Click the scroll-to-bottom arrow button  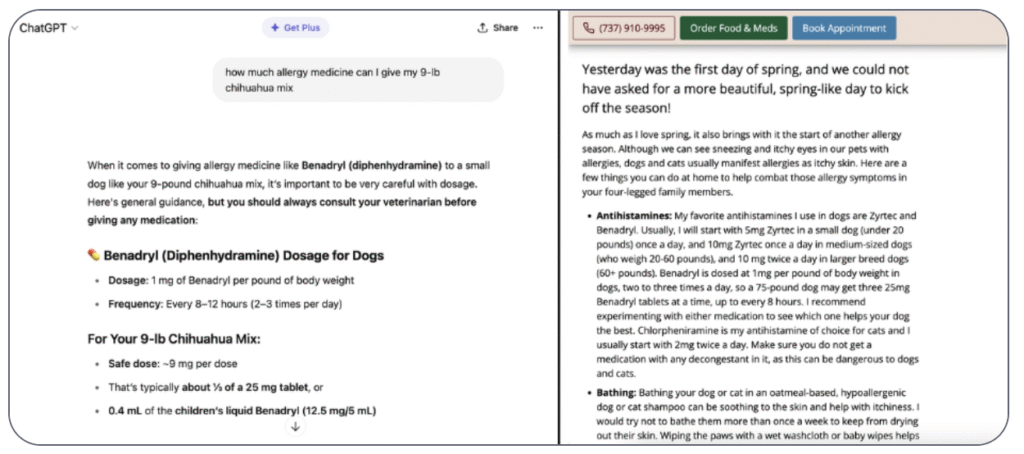(x=295, y=427)
